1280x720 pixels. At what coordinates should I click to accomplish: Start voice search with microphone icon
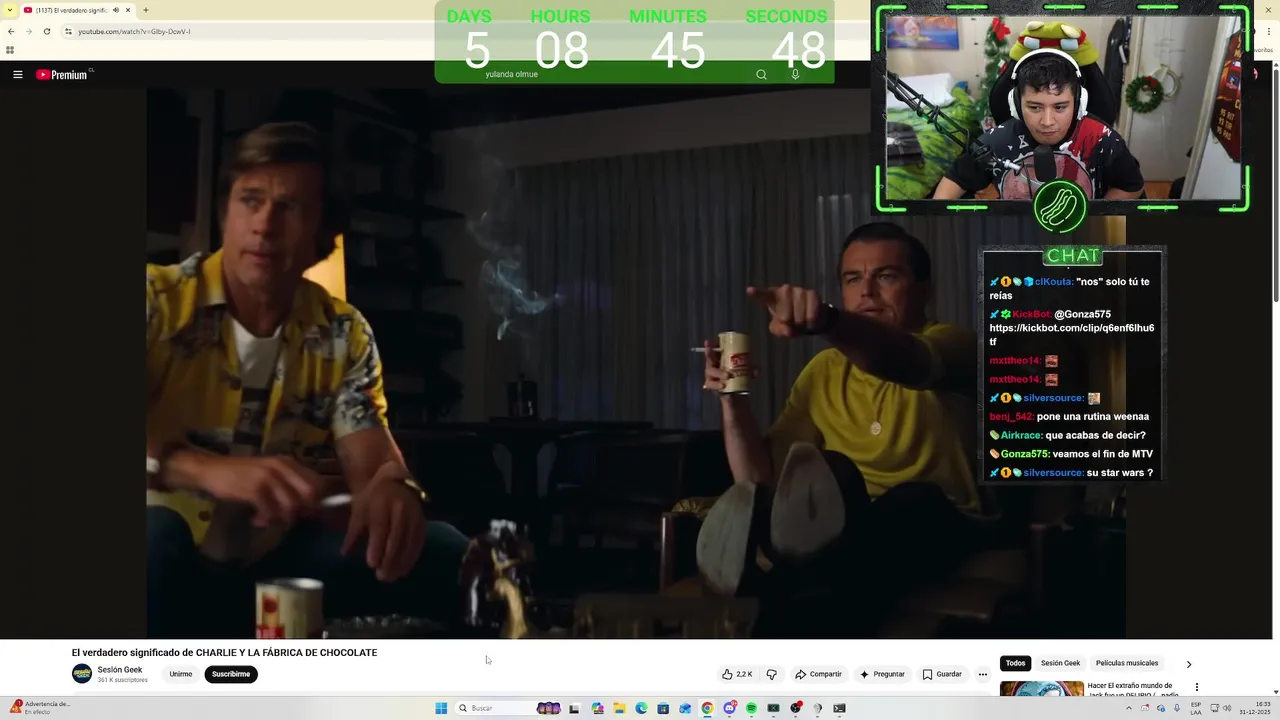coord(795,74)
